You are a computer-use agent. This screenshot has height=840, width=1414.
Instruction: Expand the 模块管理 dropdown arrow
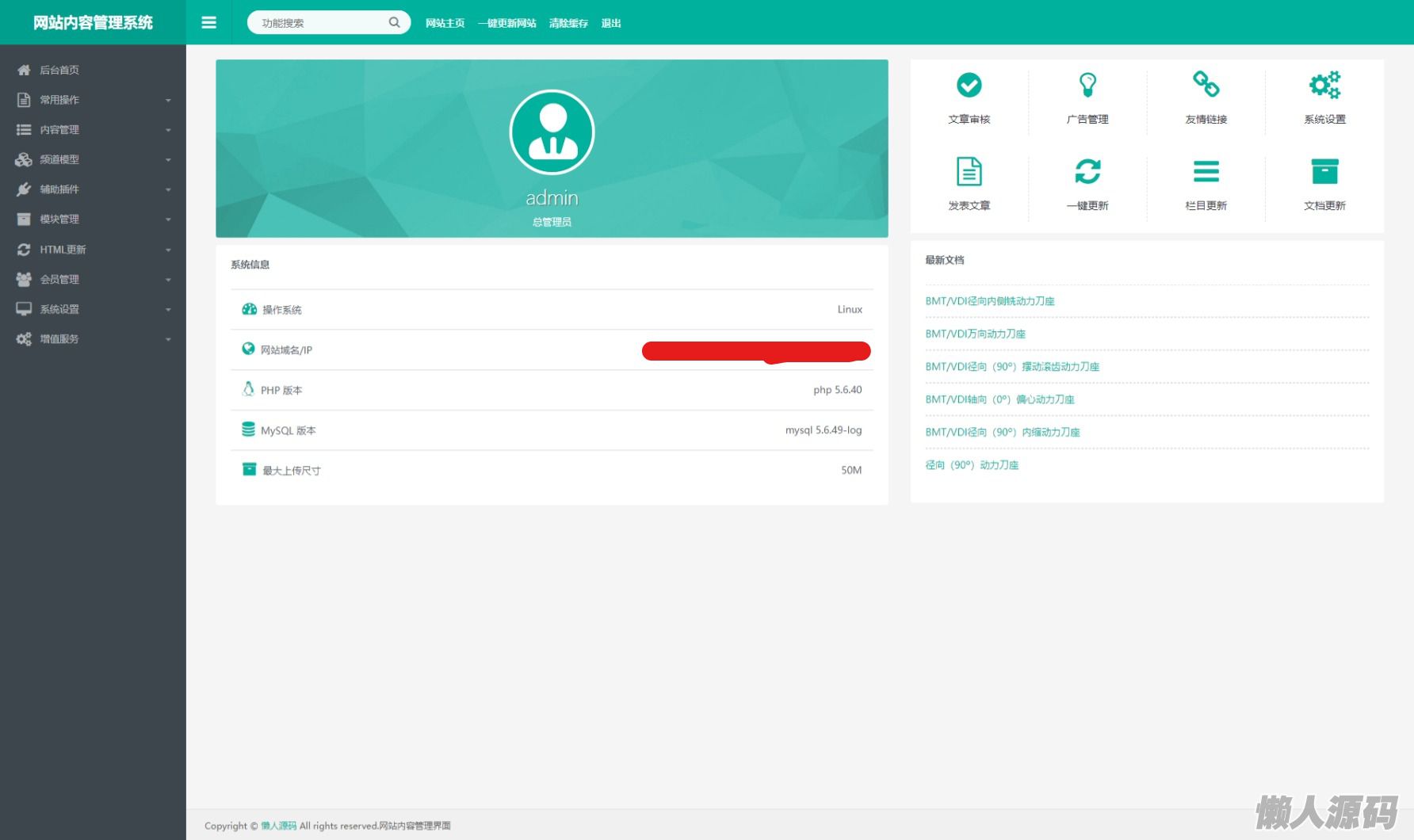coord(168,220)
